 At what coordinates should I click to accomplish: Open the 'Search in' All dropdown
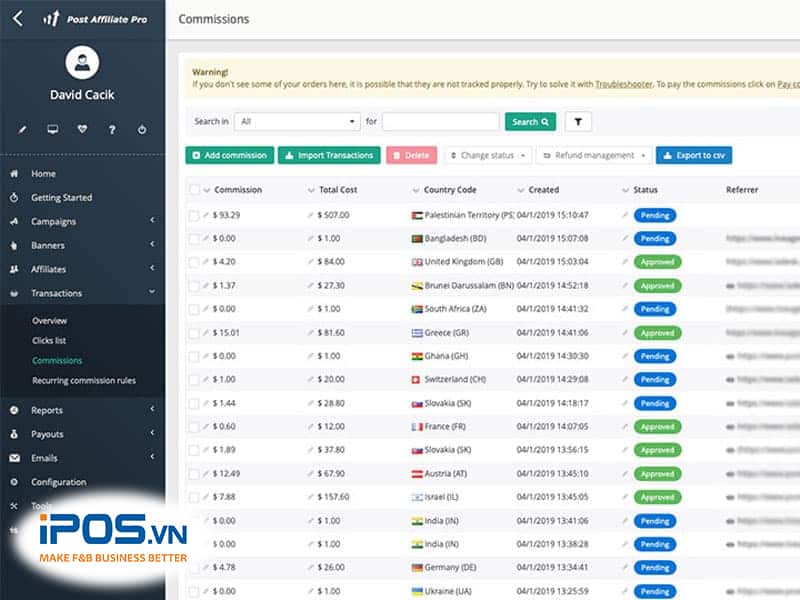296,122
